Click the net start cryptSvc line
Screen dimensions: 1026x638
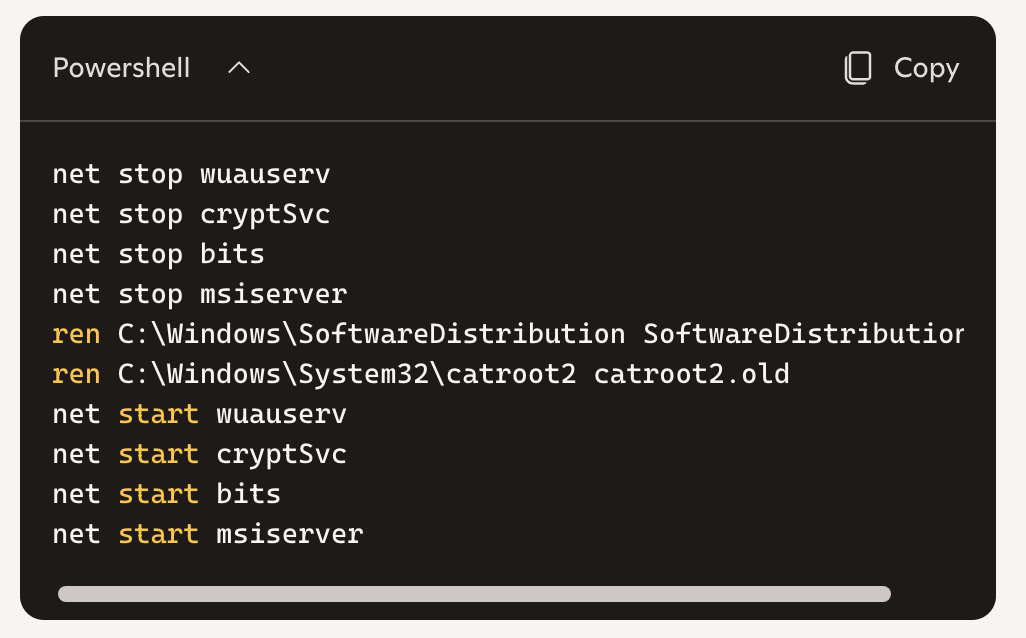click(x=200, y=454)
